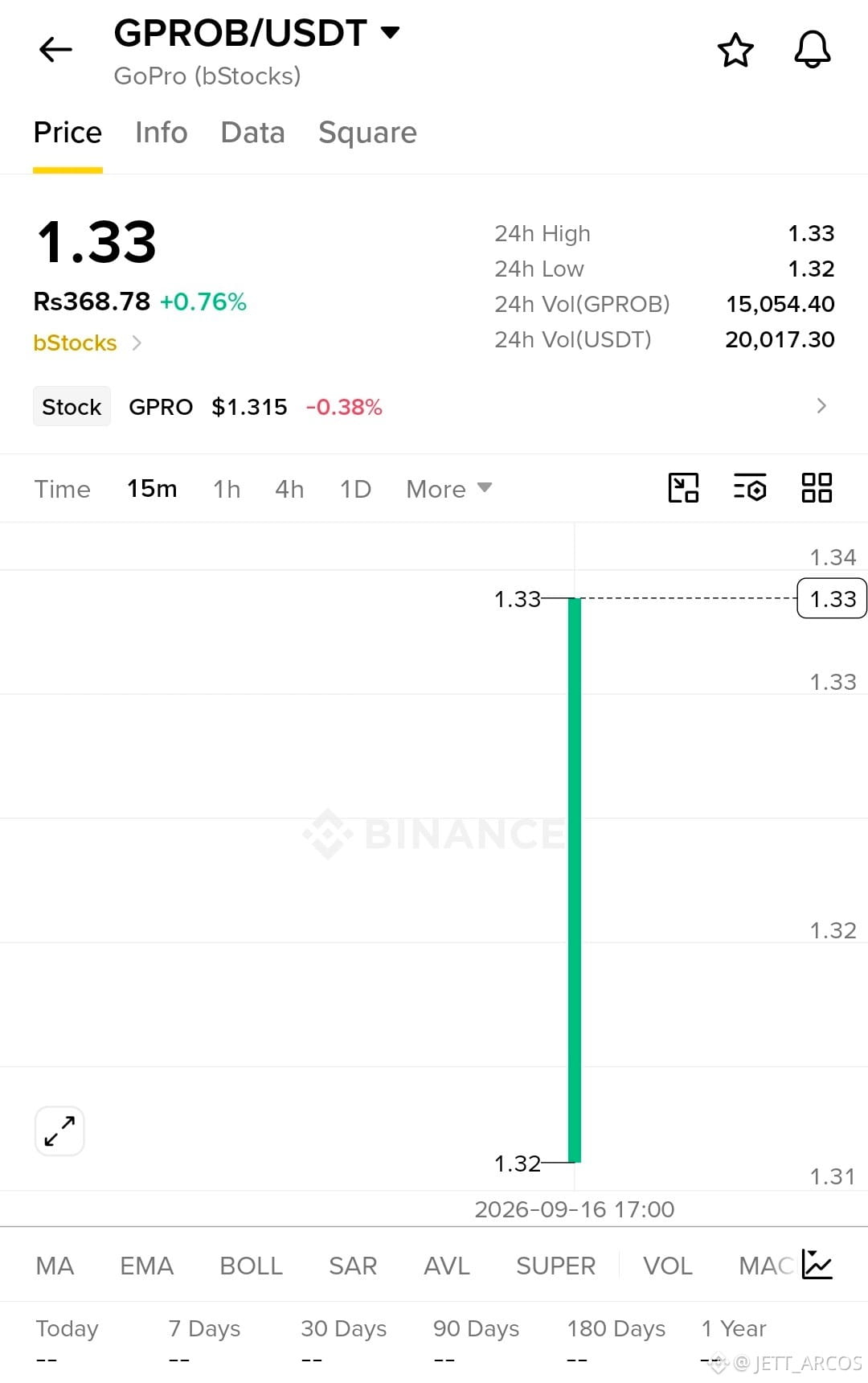Toggle the VOL indicator
868x1383 pixels.
(667, 1266)
